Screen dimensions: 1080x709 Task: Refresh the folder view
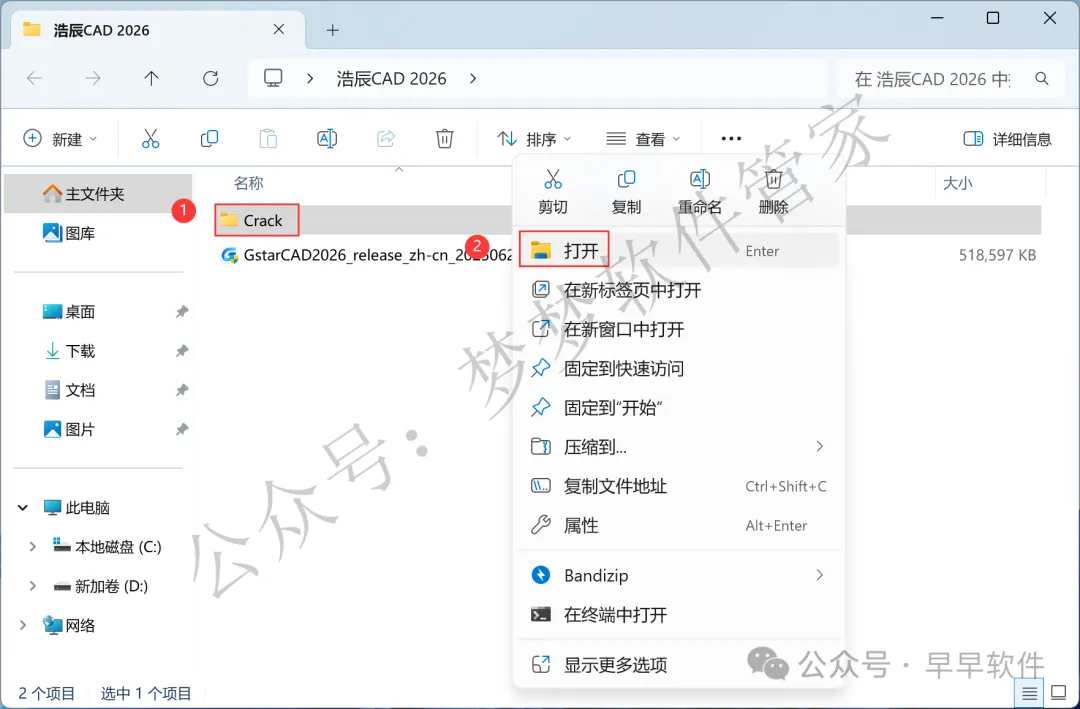pos(211,79)
